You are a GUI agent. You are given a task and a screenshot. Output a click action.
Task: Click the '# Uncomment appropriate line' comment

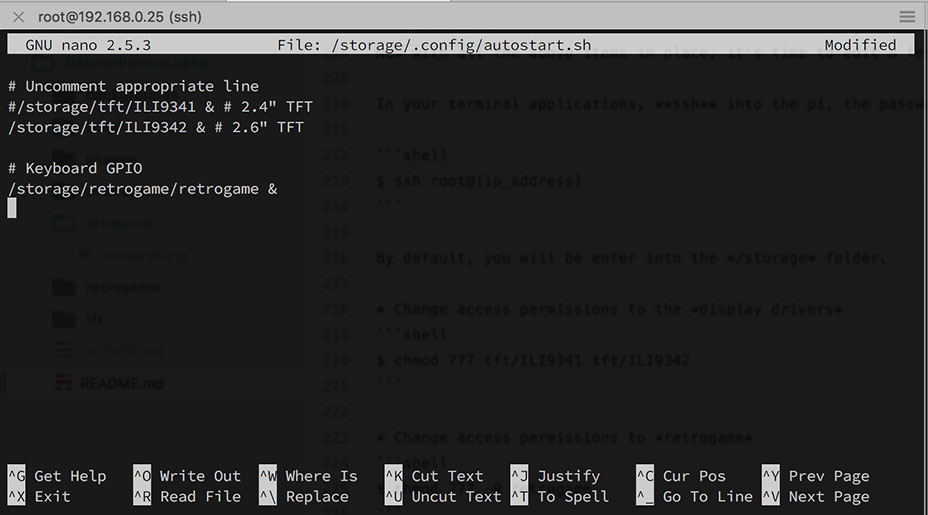point(133,86)
